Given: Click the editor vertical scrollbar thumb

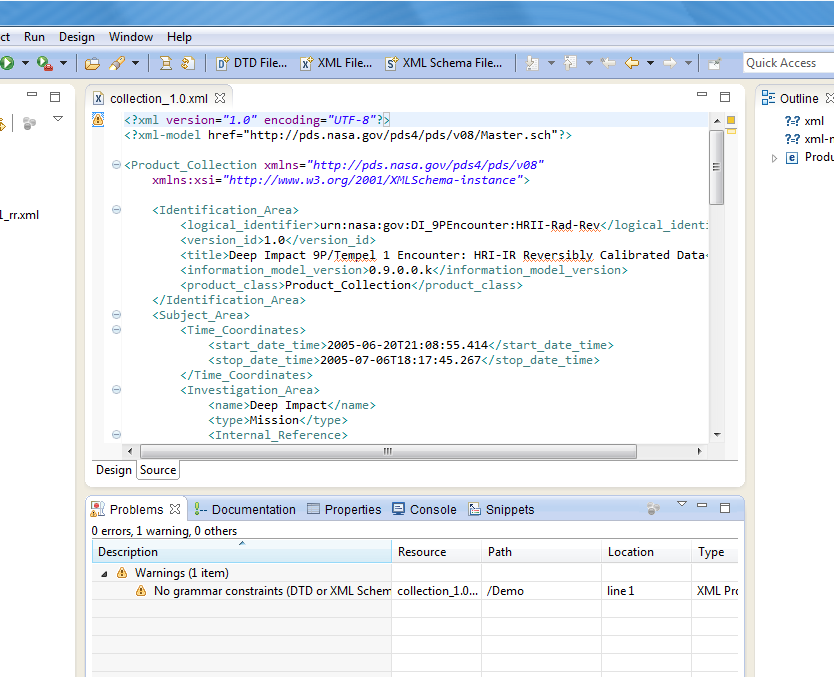Looking at the screenshot, I should [716, 168].
